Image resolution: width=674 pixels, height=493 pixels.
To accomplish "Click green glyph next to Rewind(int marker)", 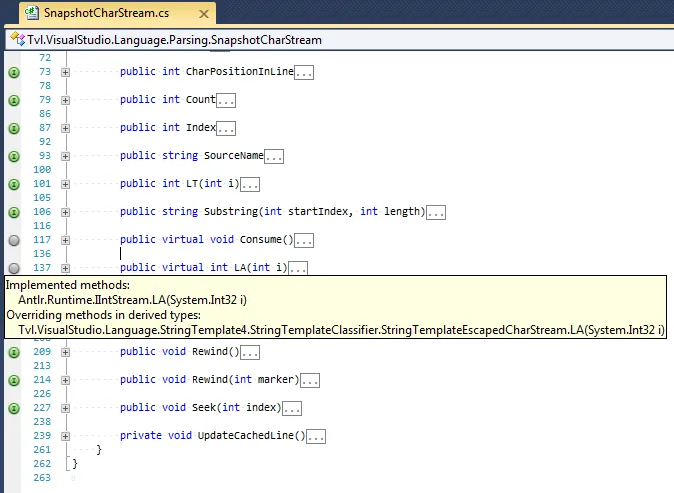I will click(14, 380).
